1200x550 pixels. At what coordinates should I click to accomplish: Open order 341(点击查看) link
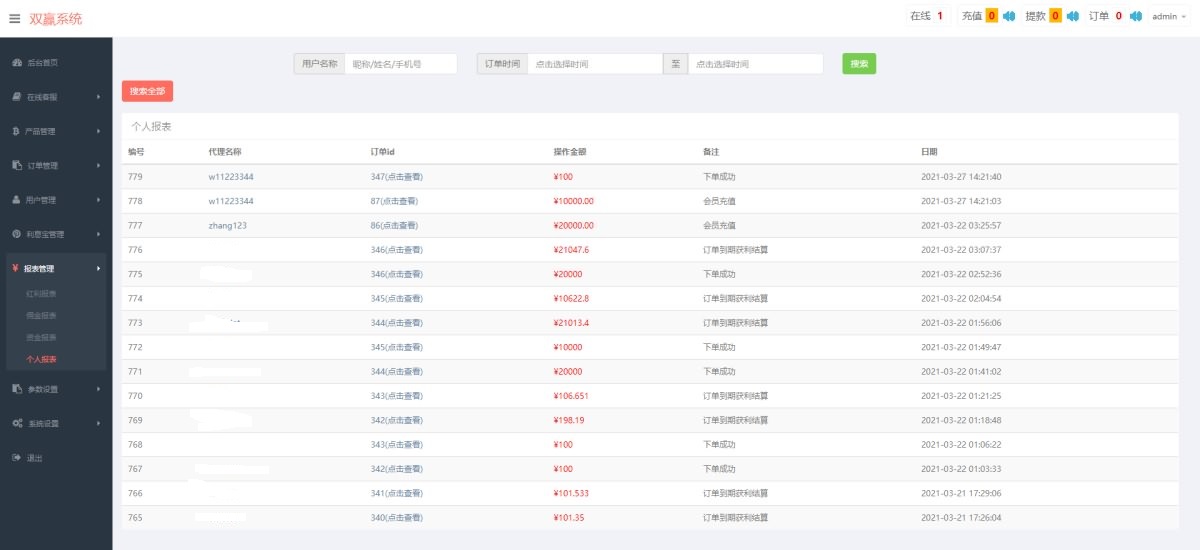tap(396, 493)
